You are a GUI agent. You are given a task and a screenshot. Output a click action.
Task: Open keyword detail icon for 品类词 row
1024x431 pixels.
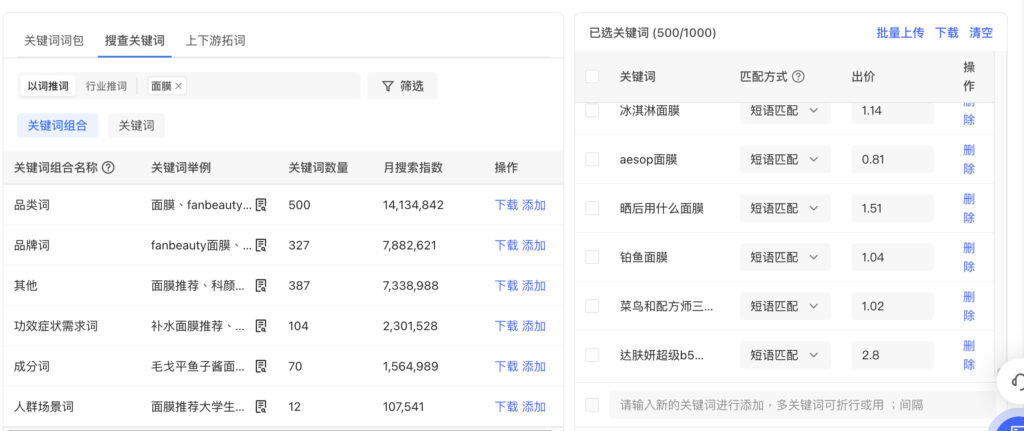261,205
